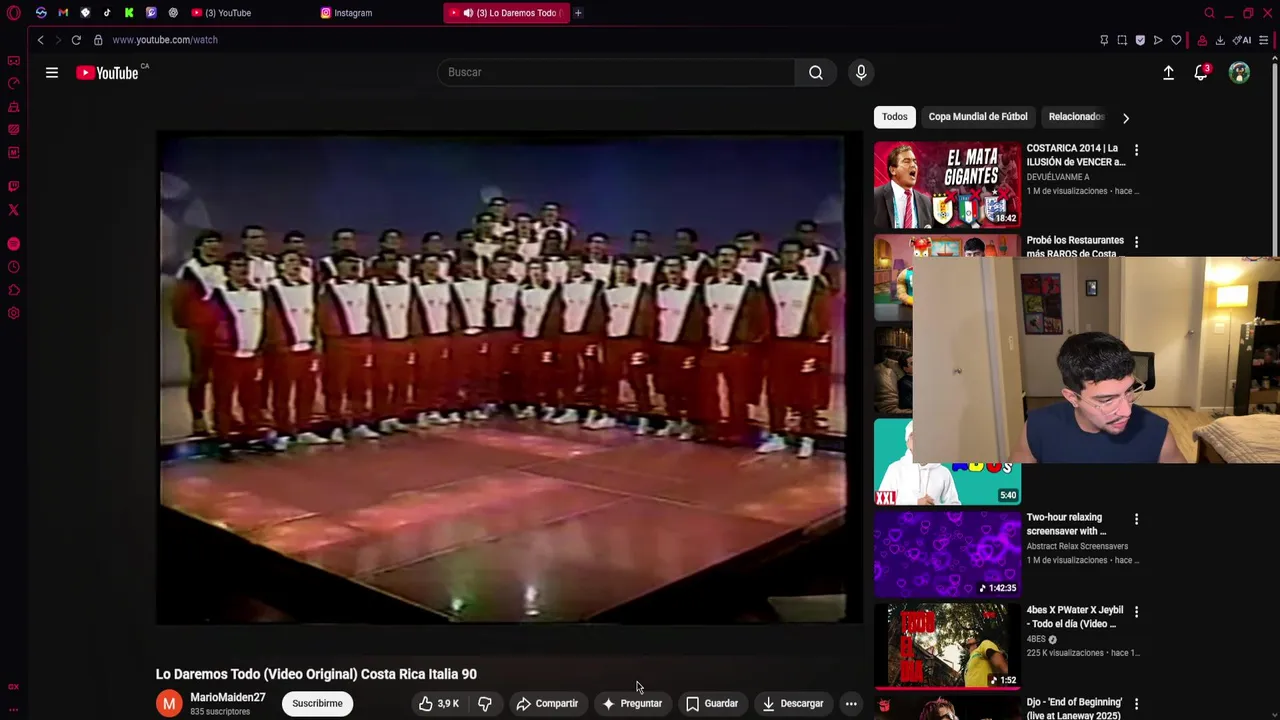Image resolution: width=1280 pixels, height=720 pixels.
Task: Open options for Two-hour relaxing screensaver
Action: click(x=1136, y=519)
